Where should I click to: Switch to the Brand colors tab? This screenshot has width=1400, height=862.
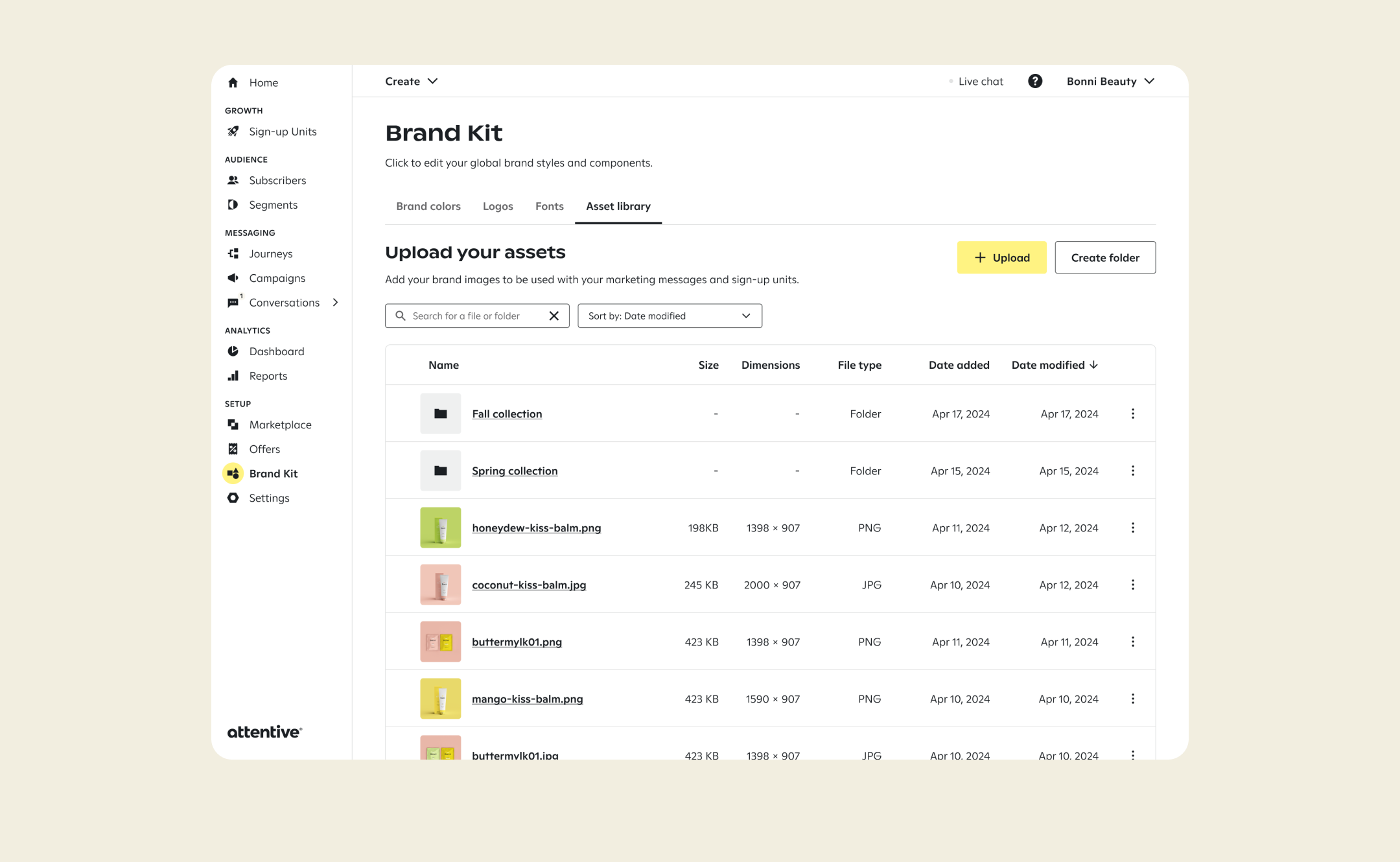pyautogui.click(x=428, y=206)
